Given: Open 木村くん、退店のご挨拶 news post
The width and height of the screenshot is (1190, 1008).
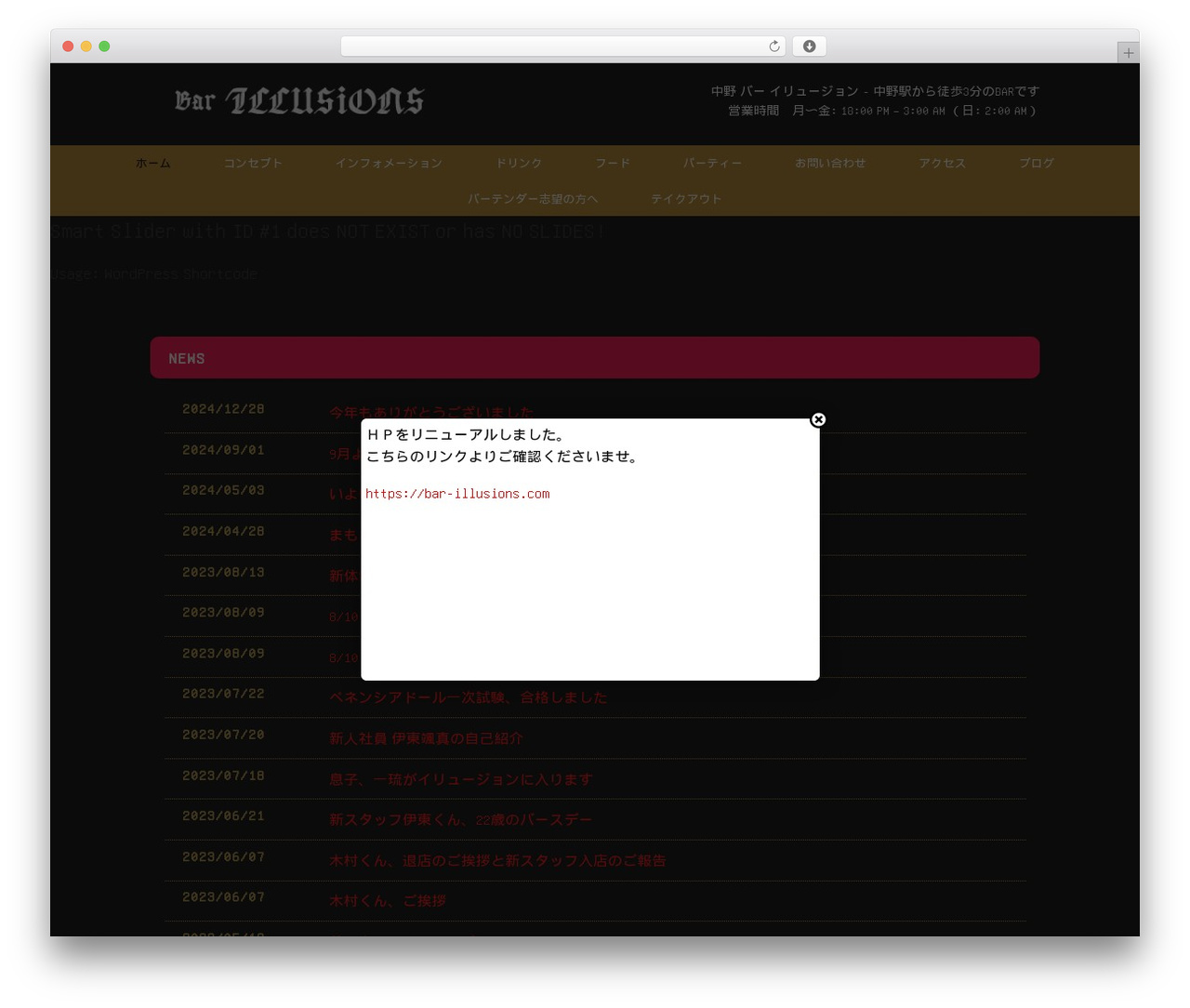Looking at the screenshot, I should [497, 860].
